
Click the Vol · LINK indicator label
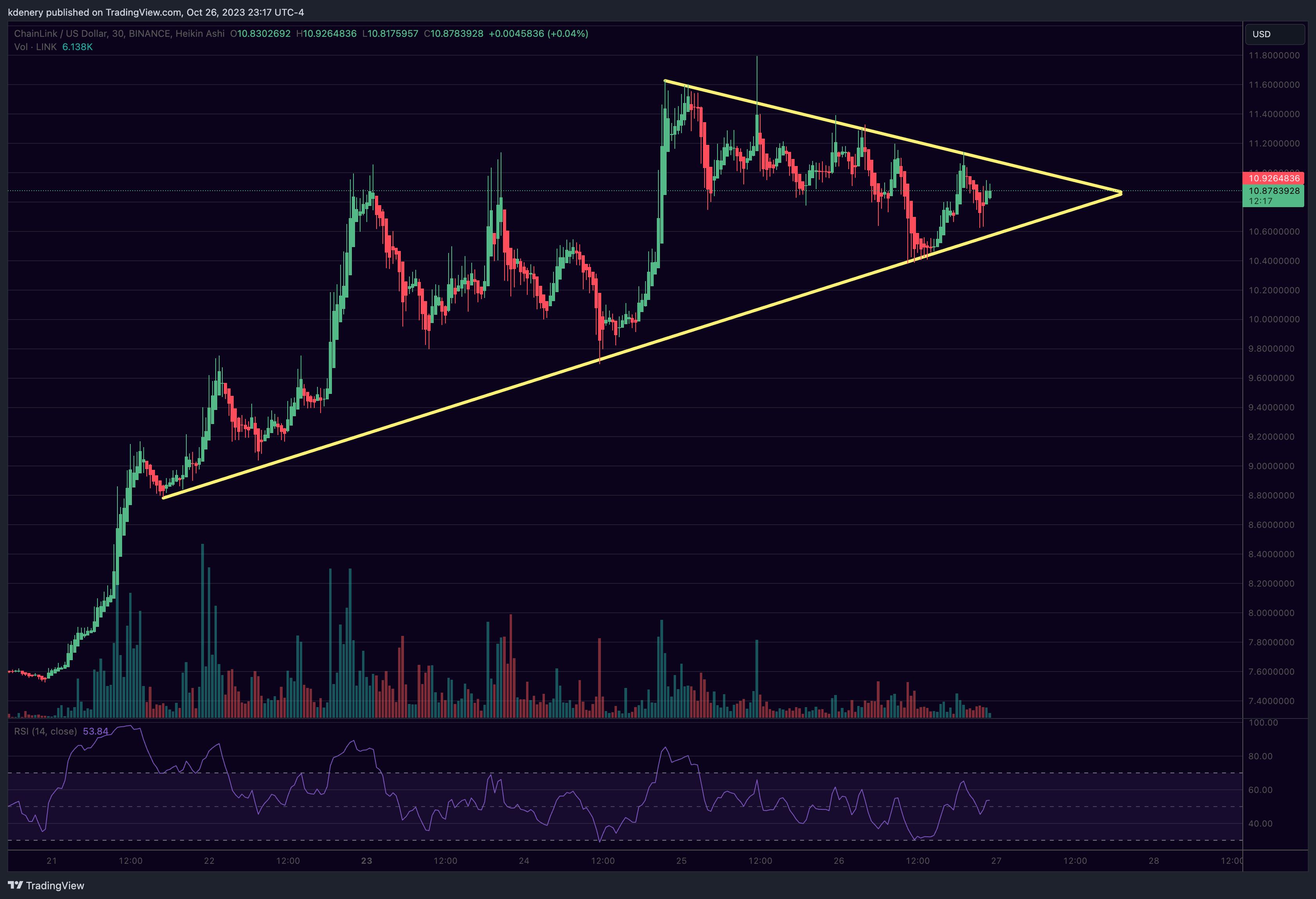coord(35,47)
